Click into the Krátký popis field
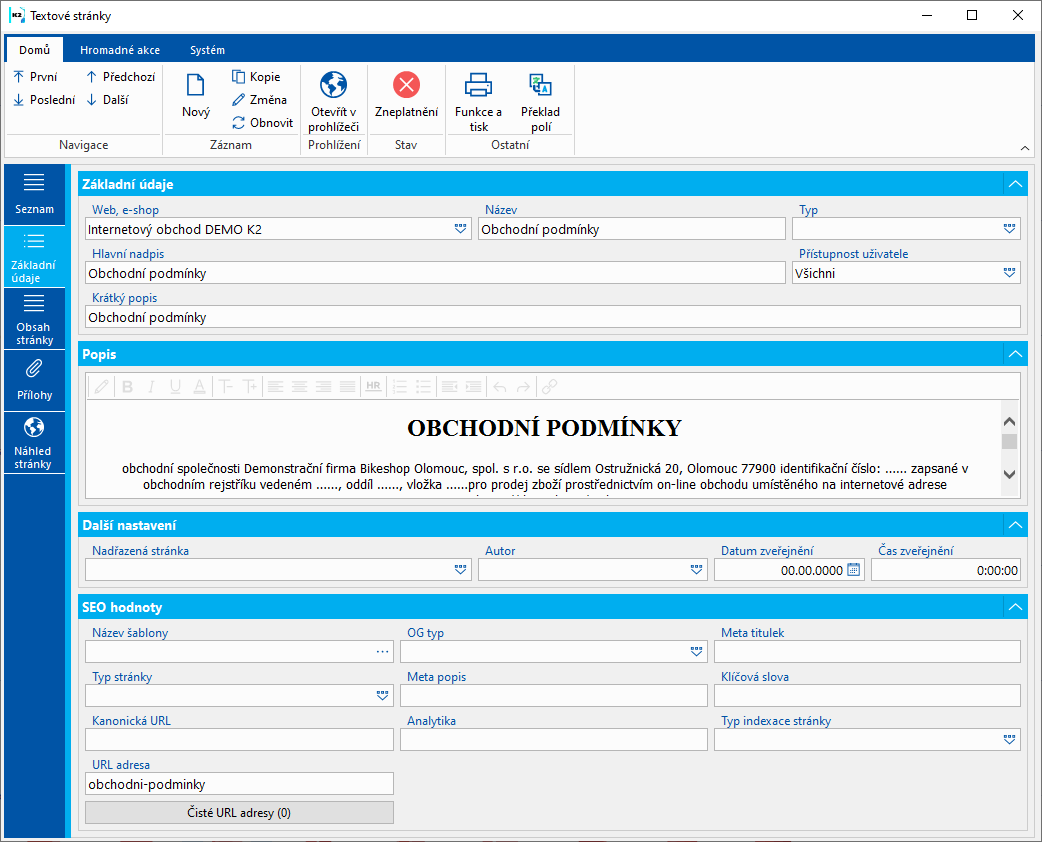 [x=553, y=317]
